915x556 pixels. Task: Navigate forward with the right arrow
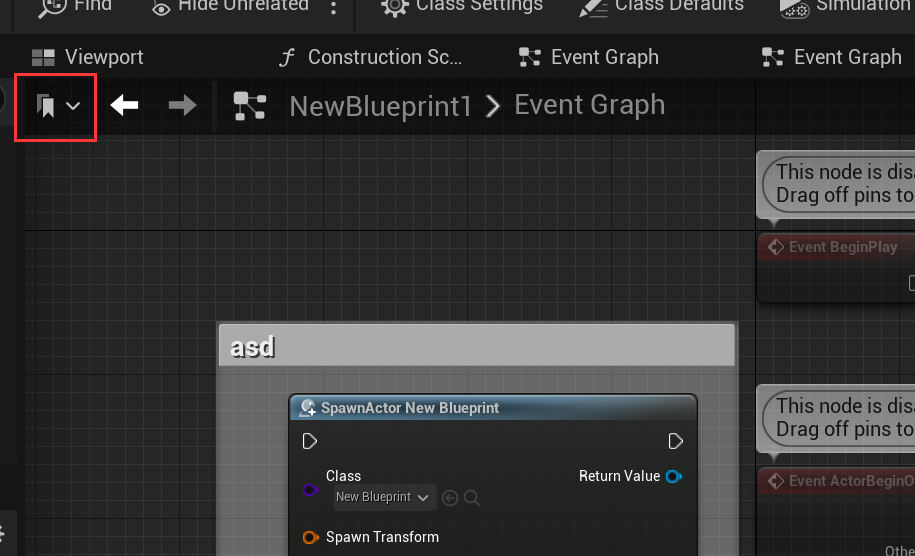coord(182,106)
